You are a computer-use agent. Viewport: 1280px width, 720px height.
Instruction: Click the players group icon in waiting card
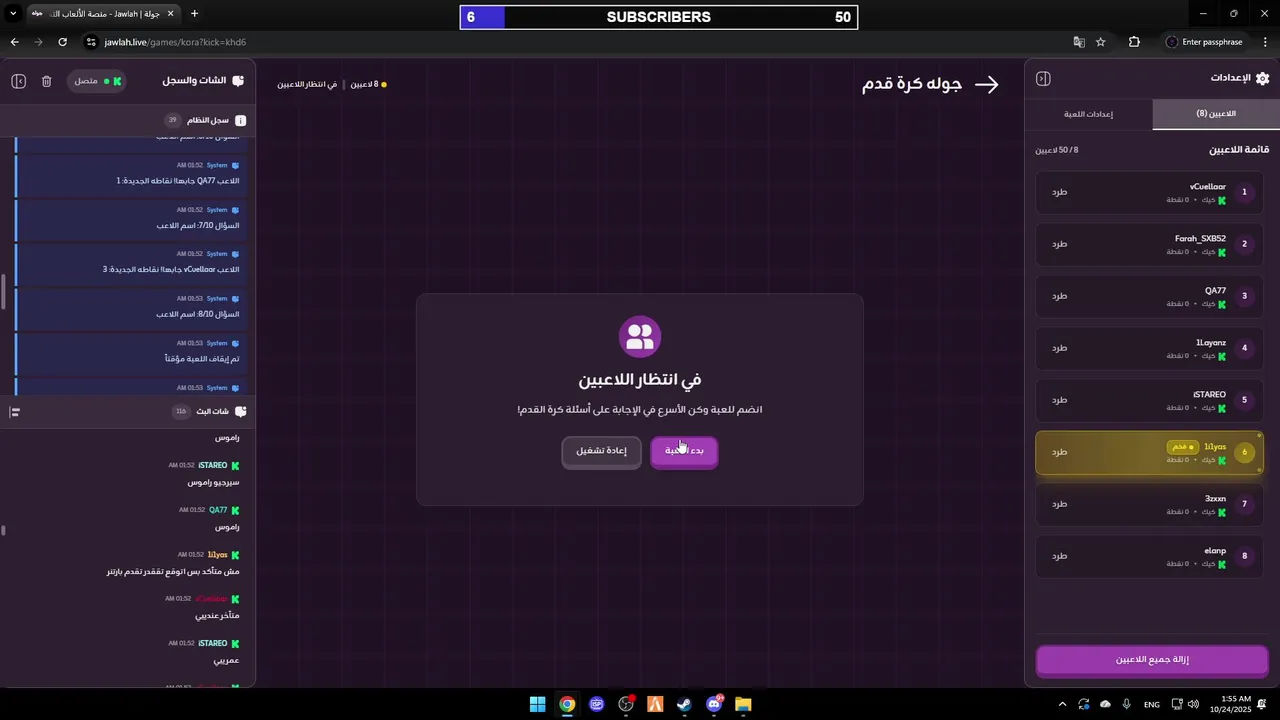tap(640, 336)
